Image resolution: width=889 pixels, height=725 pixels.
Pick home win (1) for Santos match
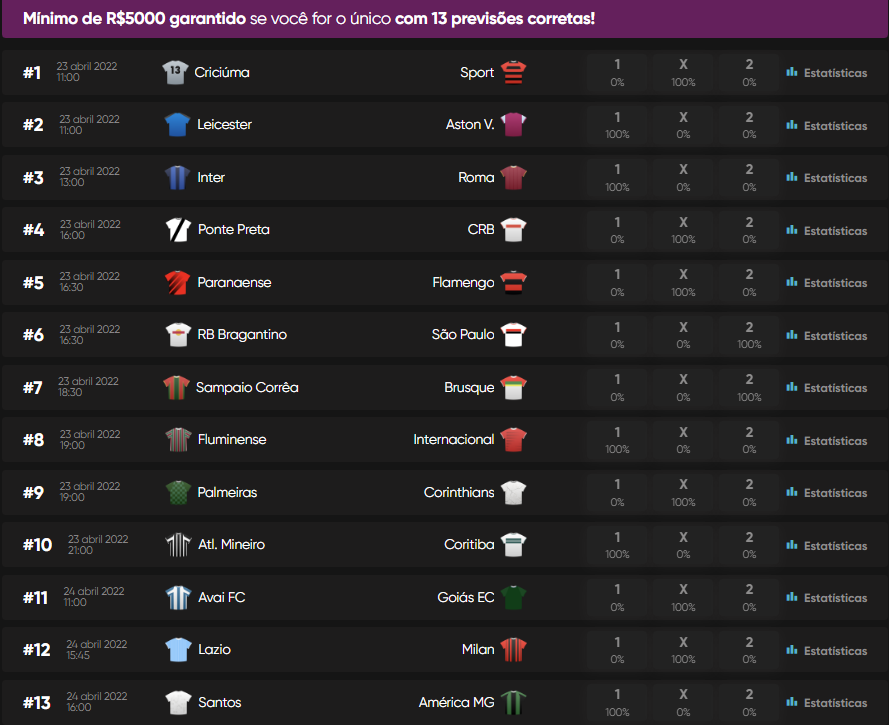(x=617, y=702)
